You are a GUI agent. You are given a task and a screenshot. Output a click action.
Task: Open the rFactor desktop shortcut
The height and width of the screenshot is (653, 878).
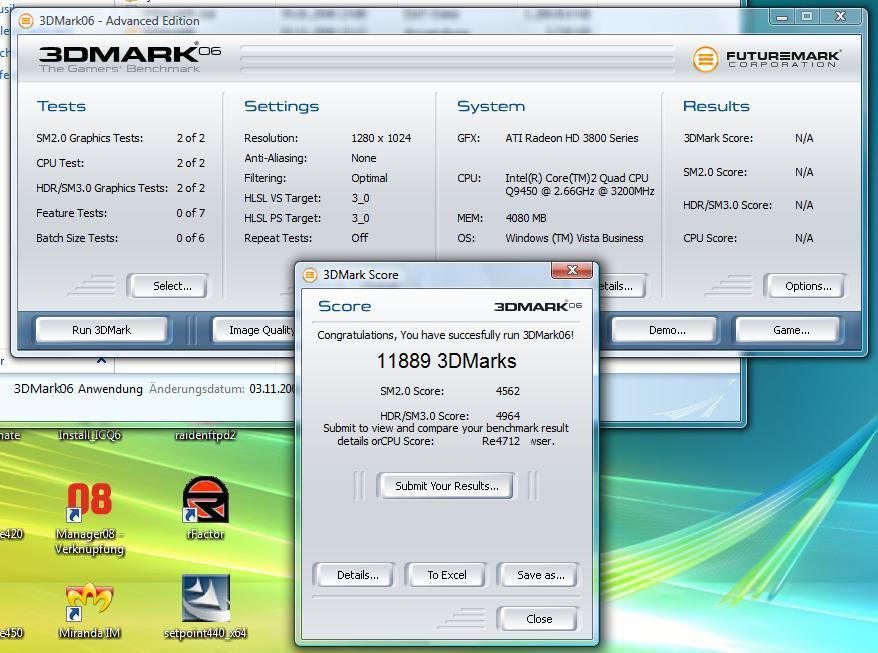pyautogui.click(x=206, y=500)
